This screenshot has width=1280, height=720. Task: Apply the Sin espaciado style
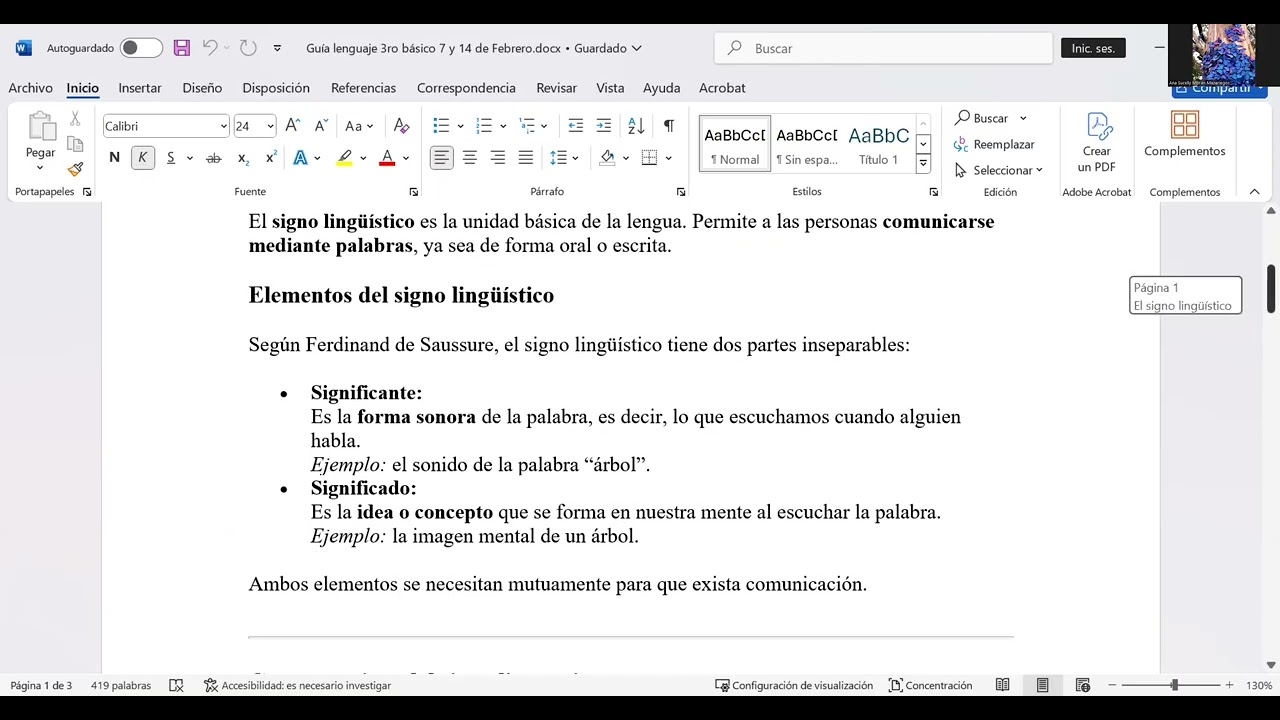click(x=806, y=144)
